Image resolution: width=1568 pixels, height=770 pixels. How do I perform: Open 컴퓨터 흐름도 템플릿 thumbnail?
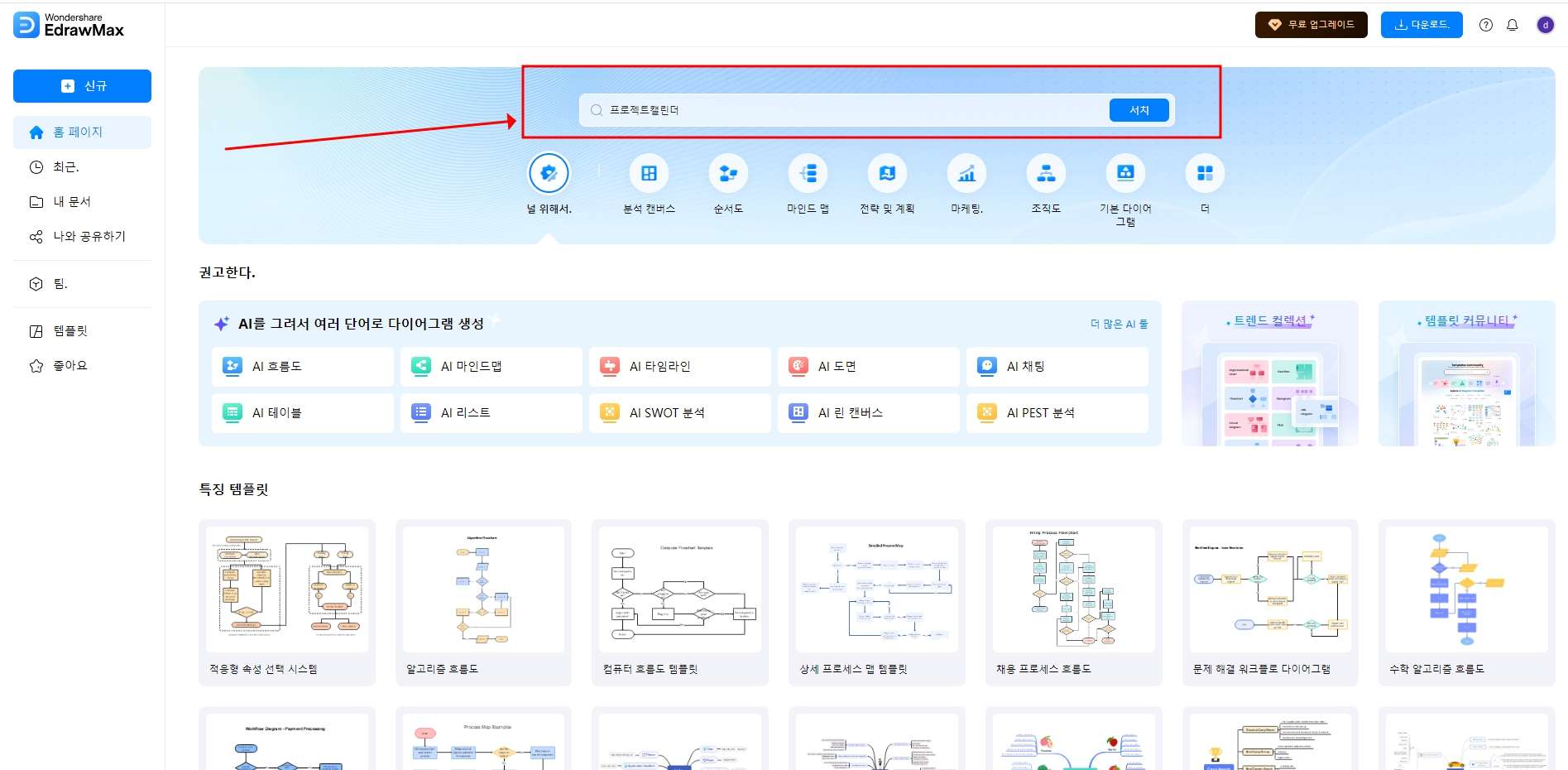(680, 590)
